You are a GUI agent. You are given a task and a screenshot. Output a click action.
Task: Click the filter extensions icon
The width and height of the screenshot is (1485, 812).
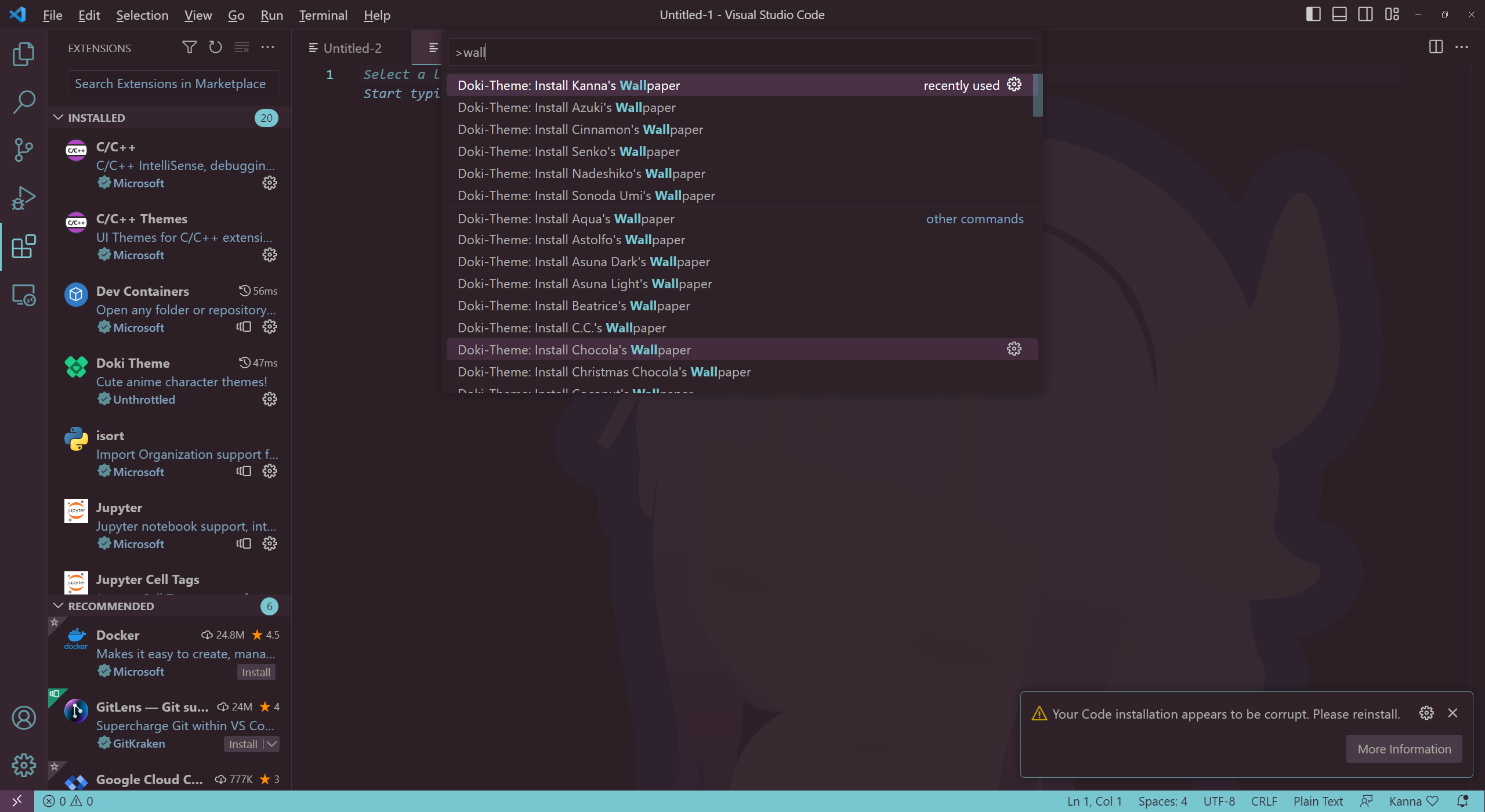pos(189,48)
